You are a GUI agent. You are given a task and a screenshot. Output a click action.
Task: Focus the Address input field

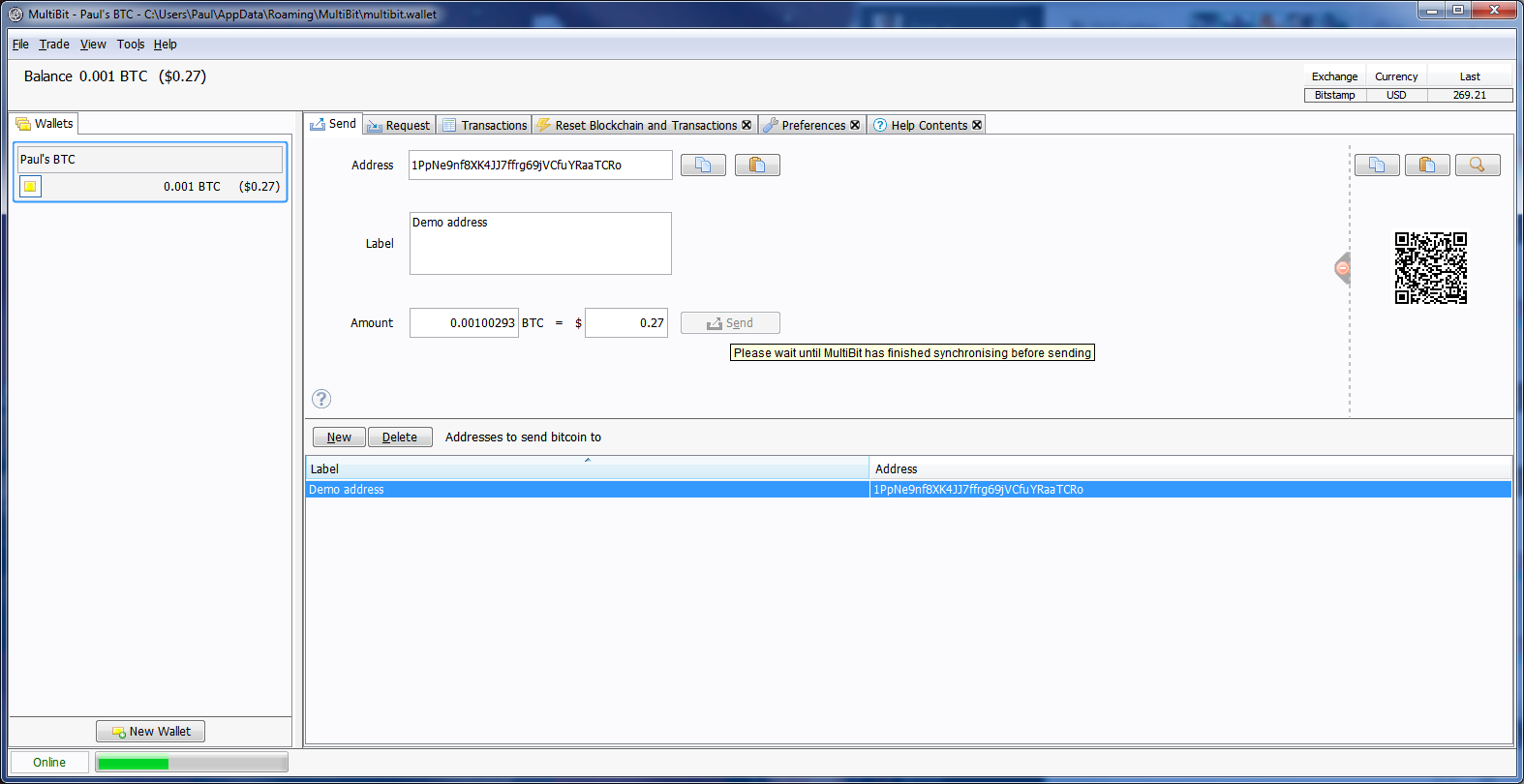pyautogui.click(x=540, y=166)
